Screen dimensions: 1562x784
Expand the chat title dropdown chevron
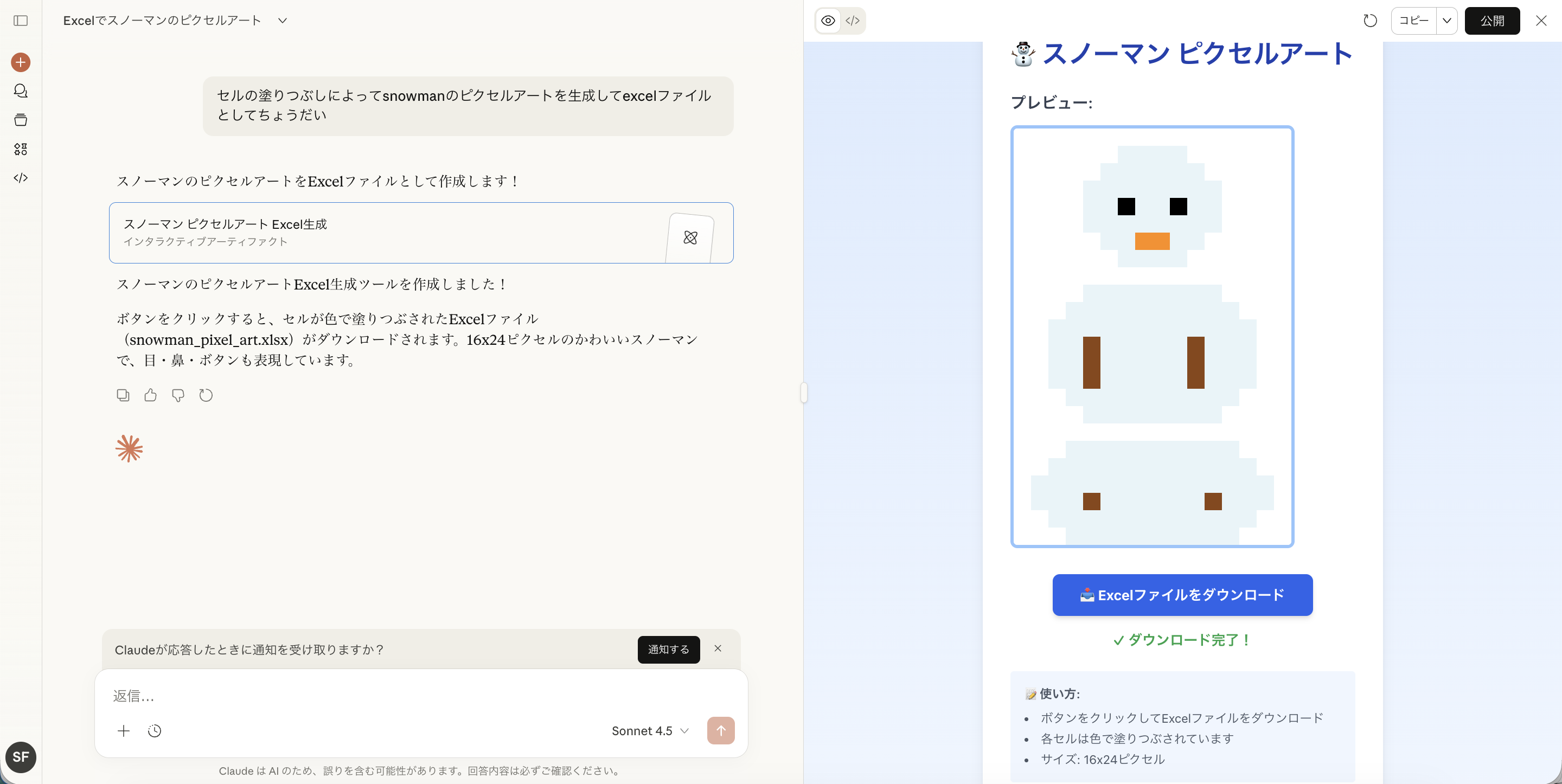click(283, 21)
